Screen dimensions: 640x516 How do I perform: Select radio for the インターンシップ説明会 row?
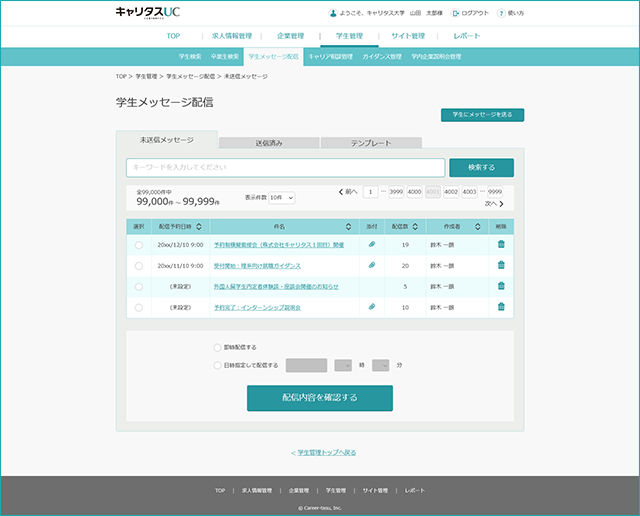click(139, 307)
